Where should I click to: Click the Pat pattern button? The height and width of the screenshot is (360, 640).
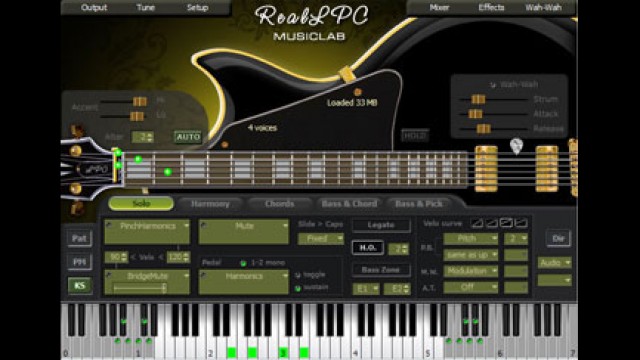point(80,238)
